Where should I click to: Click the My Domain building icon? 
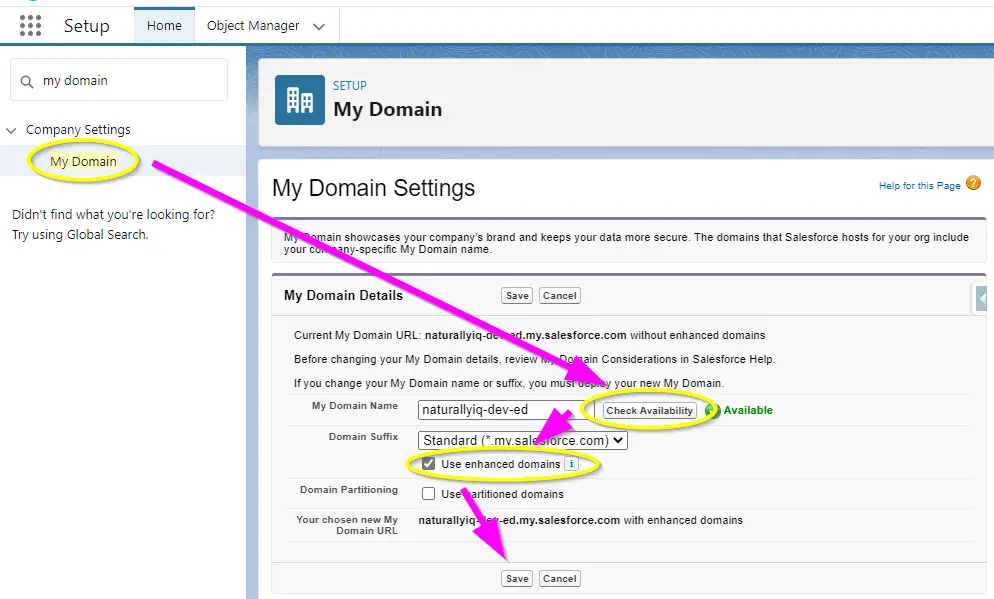pyautogui.click(x=300, y=99)
